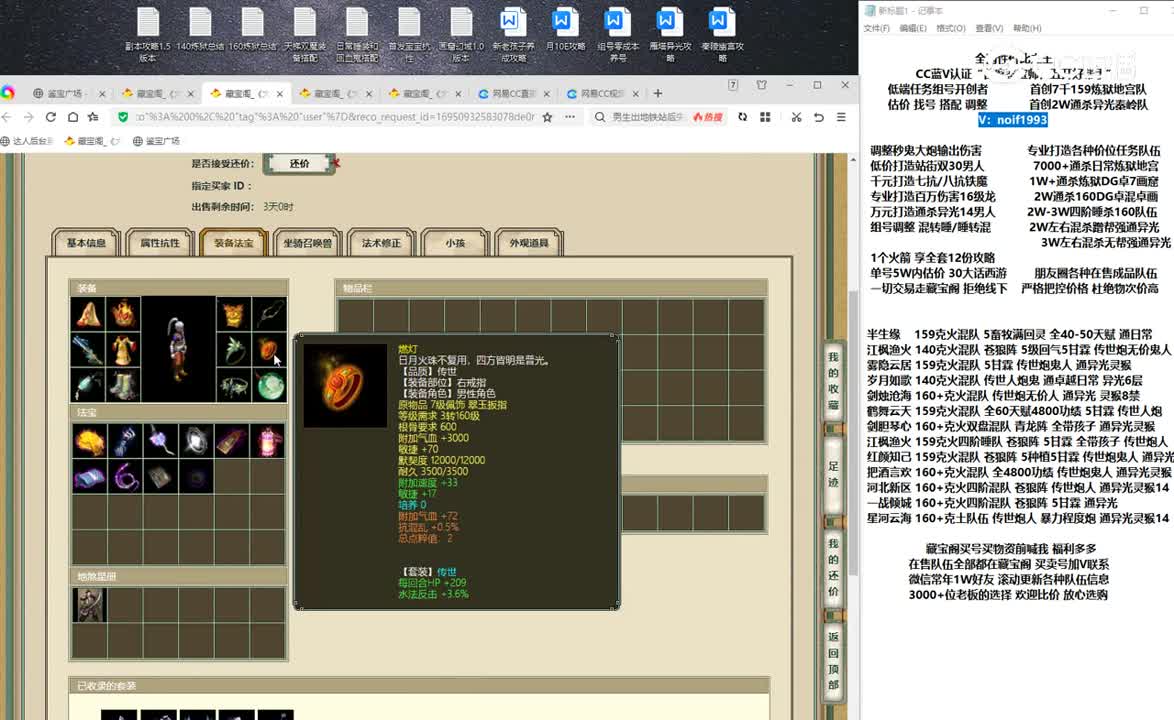
Task: Open the 鉴宝广场 bookmark in bookmarks bar
Action: [156, 141]
